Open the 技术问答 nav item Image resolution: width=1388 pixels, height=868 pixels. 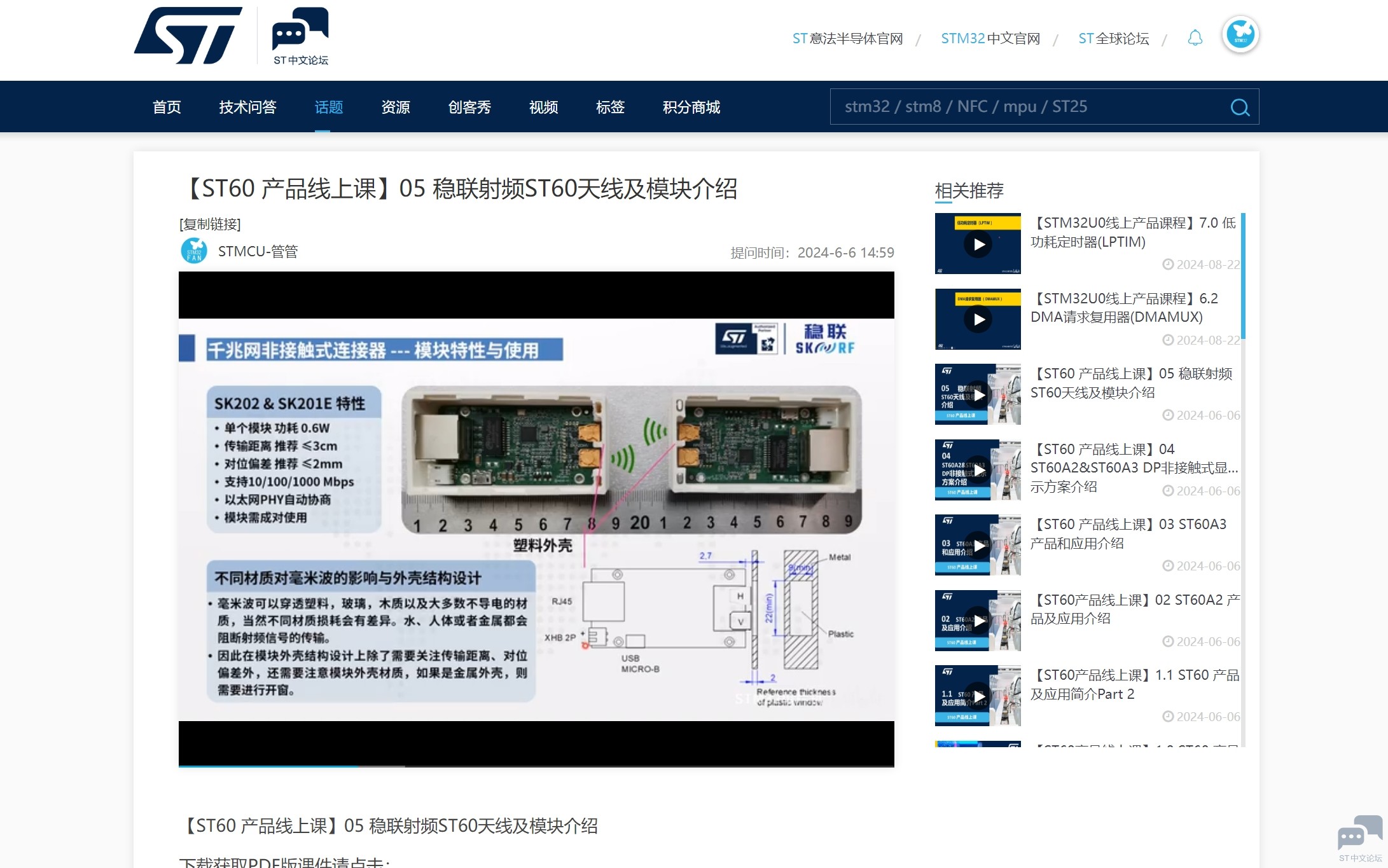(x=247, y=107)
